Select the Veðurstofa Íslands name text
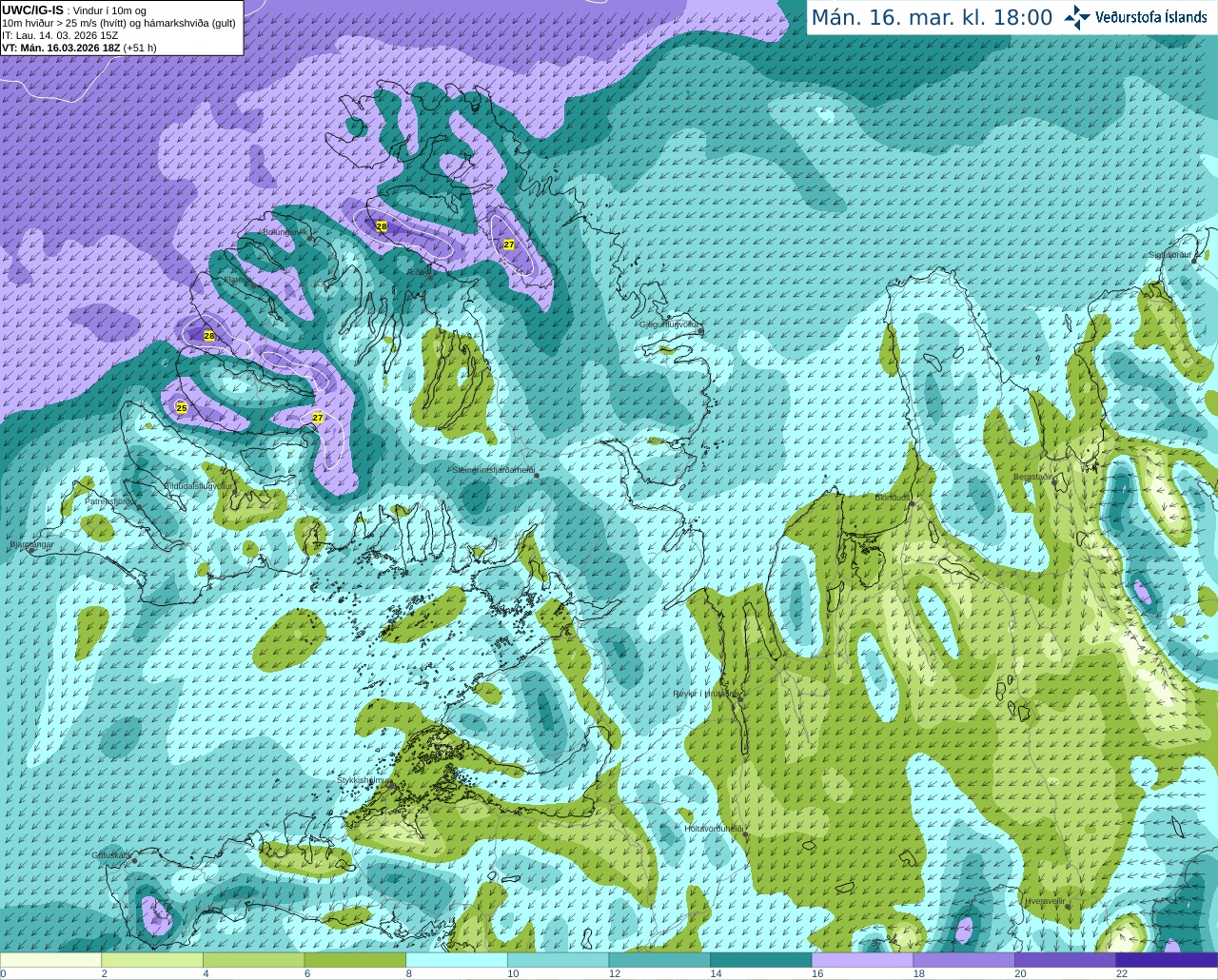The height and width of the screenshot is (980, 1218). coord(1151,17)
